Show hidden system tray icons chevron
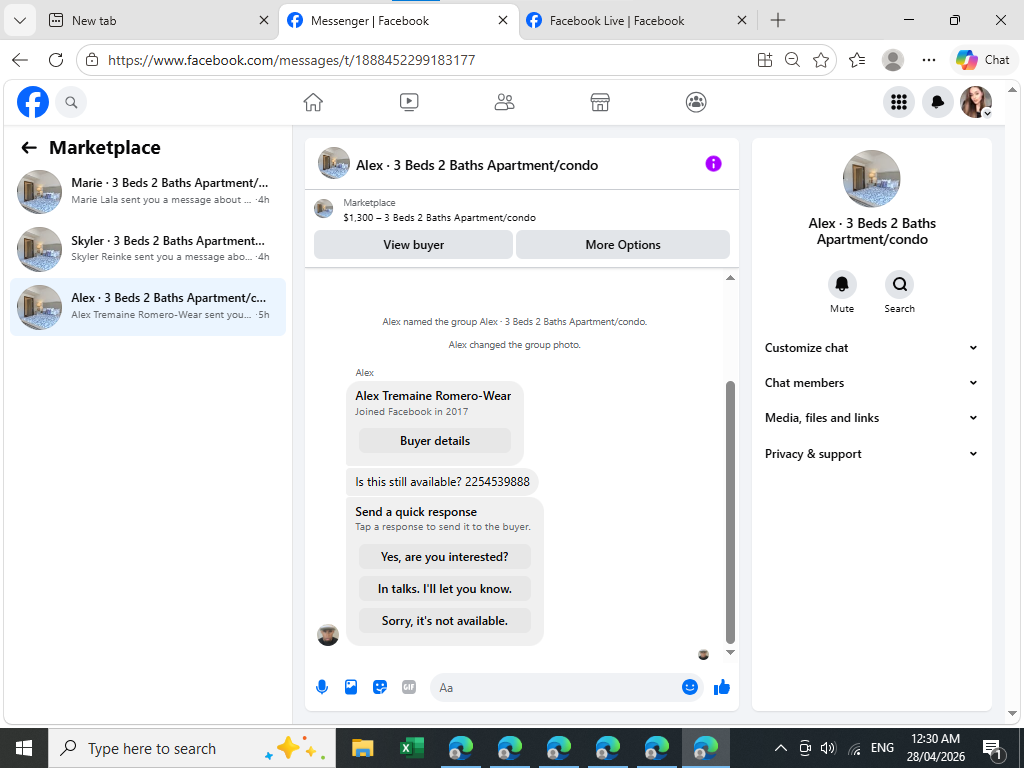1024x768 pixels. 780,748
